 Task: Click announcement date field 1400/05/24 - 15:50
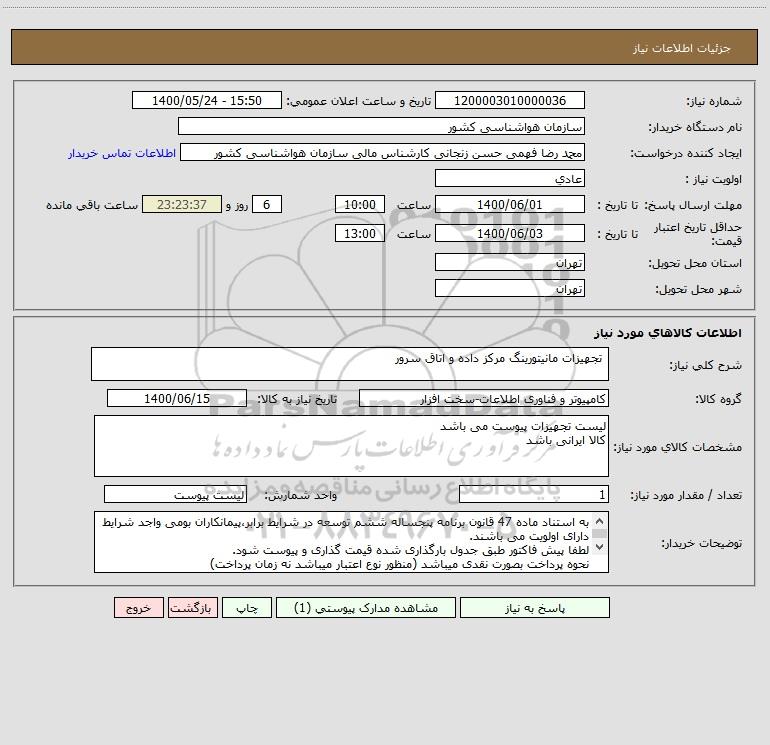207,100
